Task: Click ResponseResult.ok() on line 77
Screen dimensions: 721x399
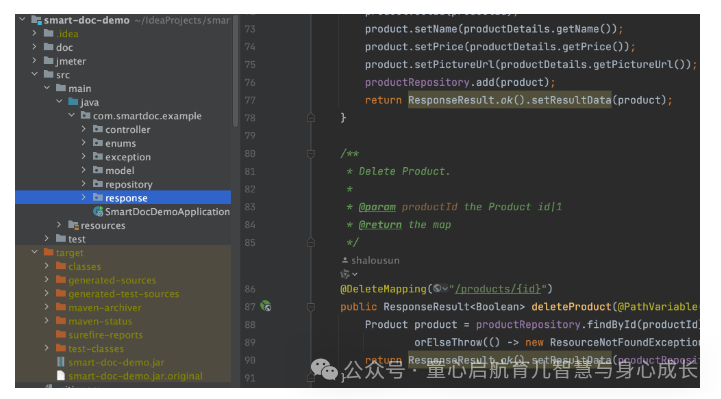Action: [x=467, y=100]
